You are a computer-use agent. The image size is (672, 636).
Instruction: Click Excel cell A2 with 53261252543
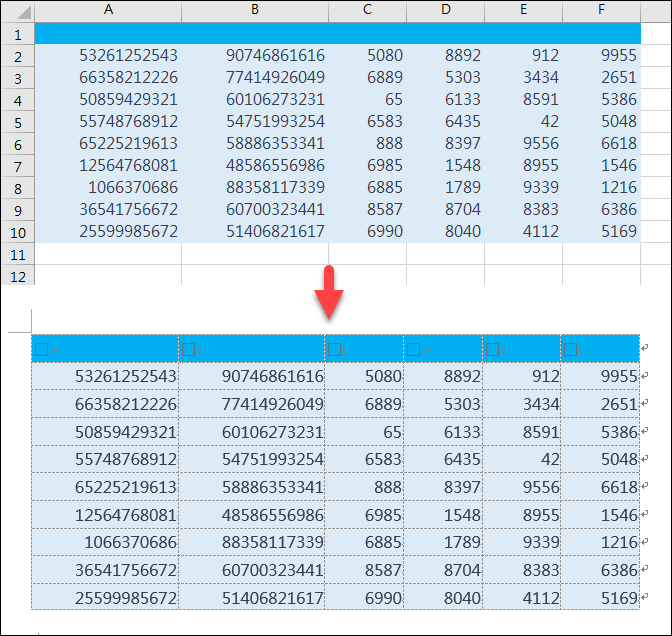(108, 55)
